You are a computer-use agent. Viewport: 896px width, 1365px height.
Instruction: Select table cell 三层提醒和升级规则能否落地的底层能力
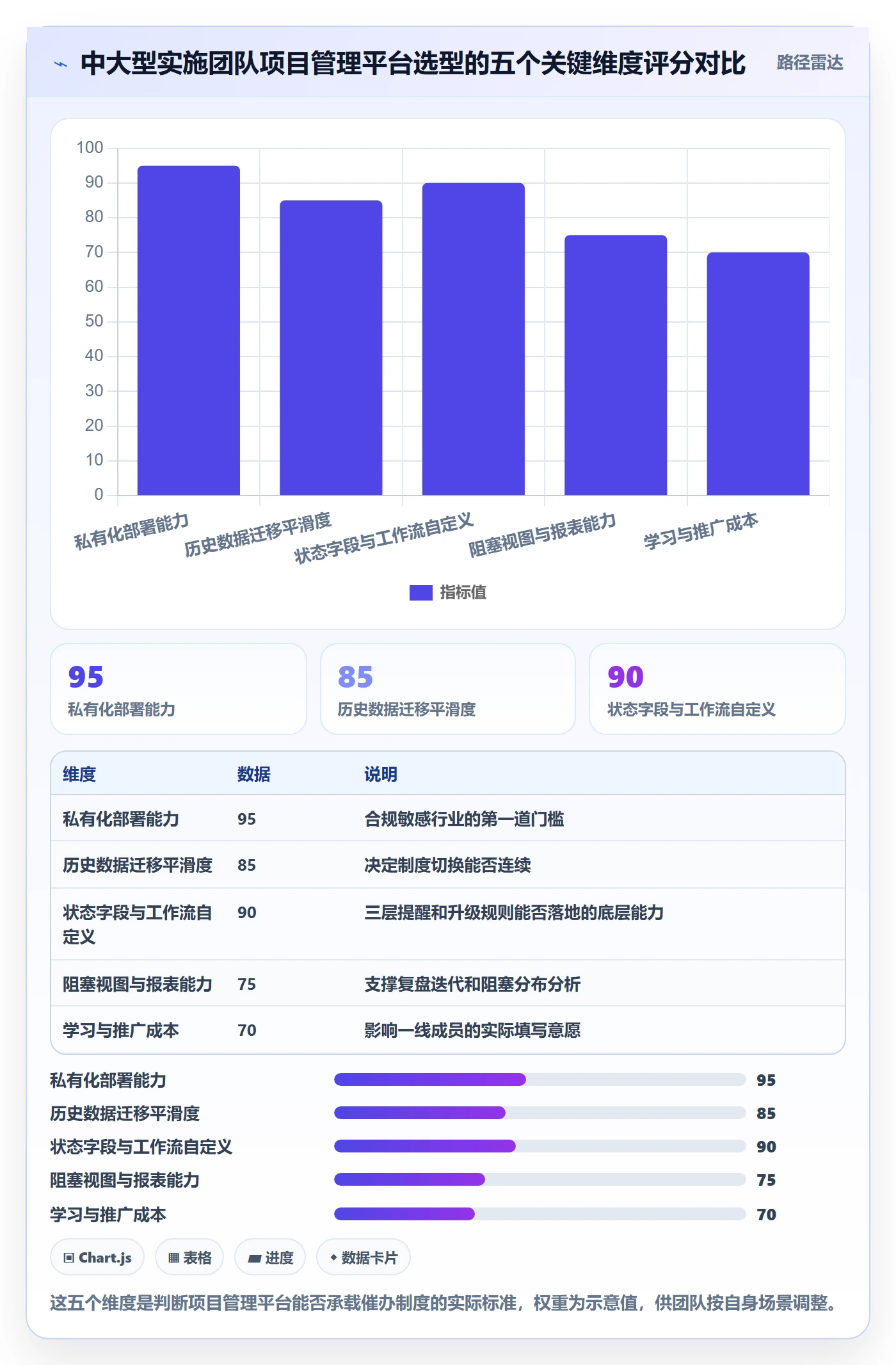[x=514, y=913]
